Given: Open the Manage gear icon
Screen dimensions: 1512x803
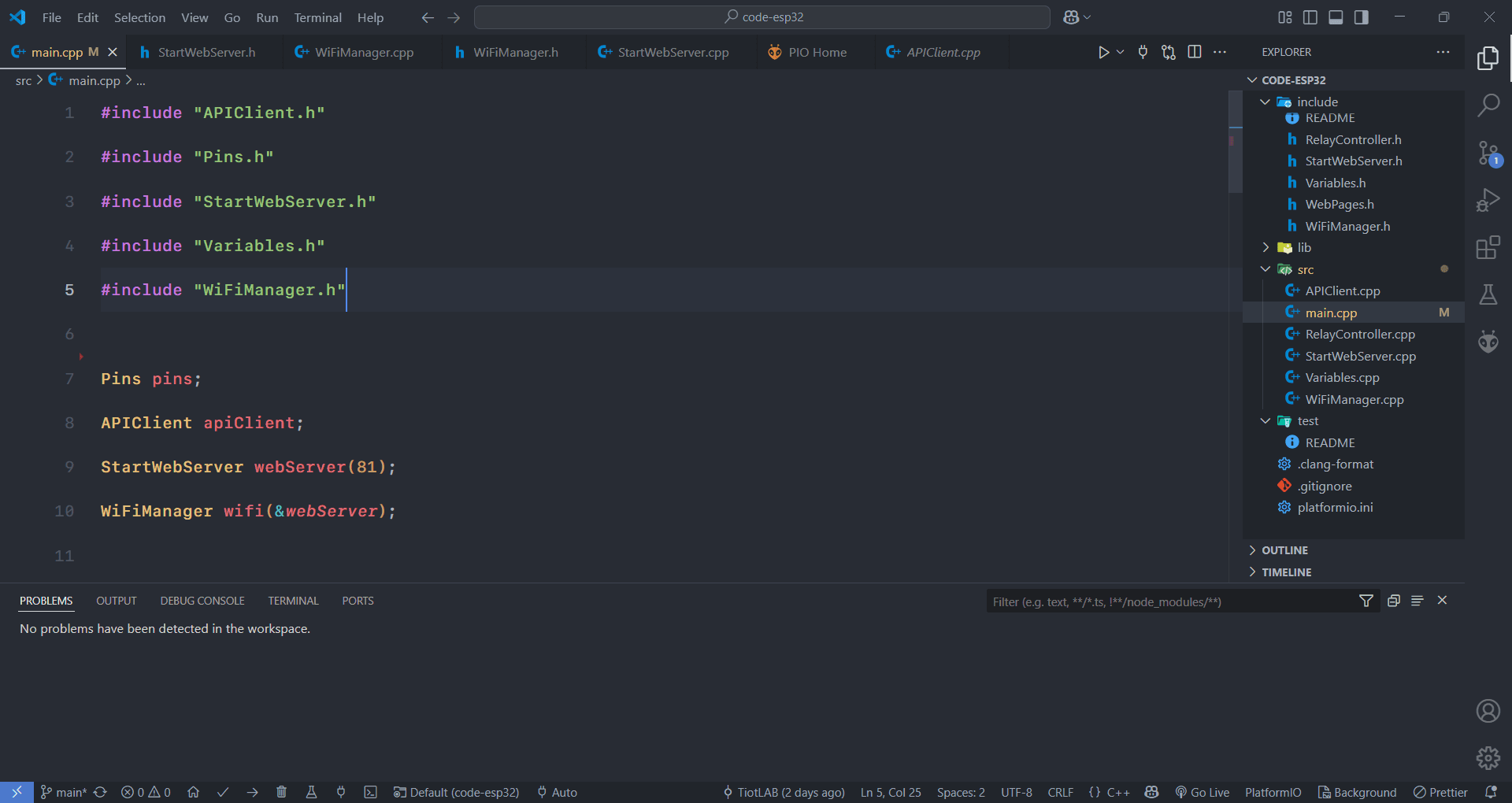Looking at the screenshot, I should click(x=1488, y=757).
